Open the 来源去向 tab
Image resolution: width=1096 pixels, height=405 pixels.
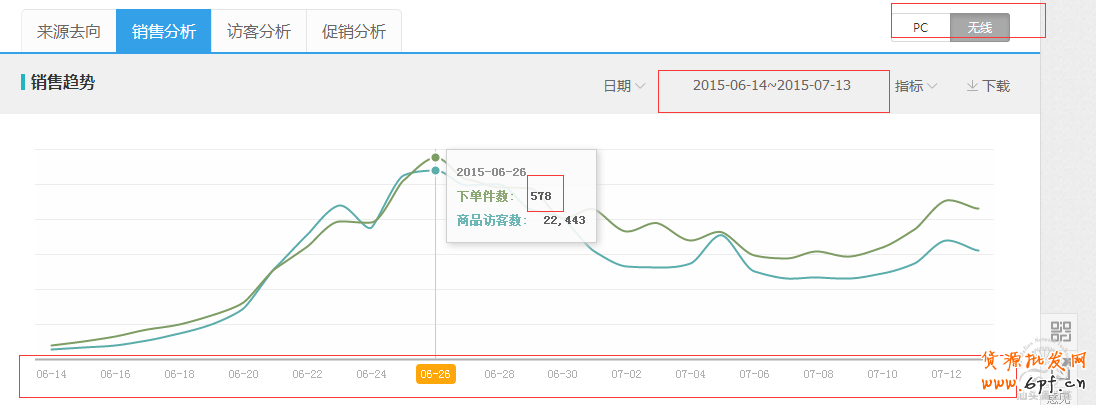(x=69, y=31)
